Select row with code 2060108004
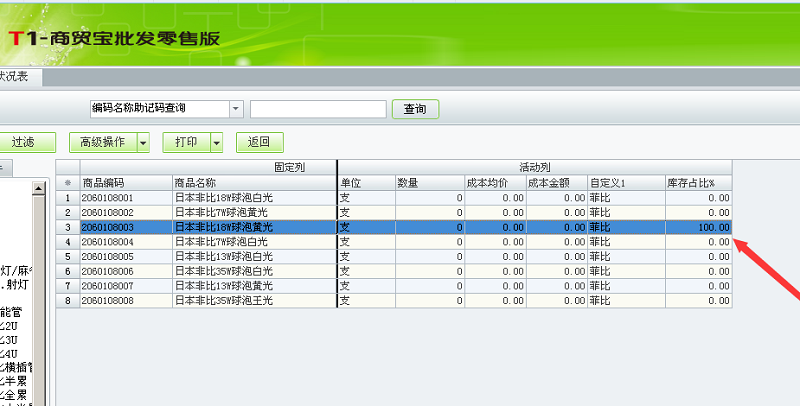 393,242
